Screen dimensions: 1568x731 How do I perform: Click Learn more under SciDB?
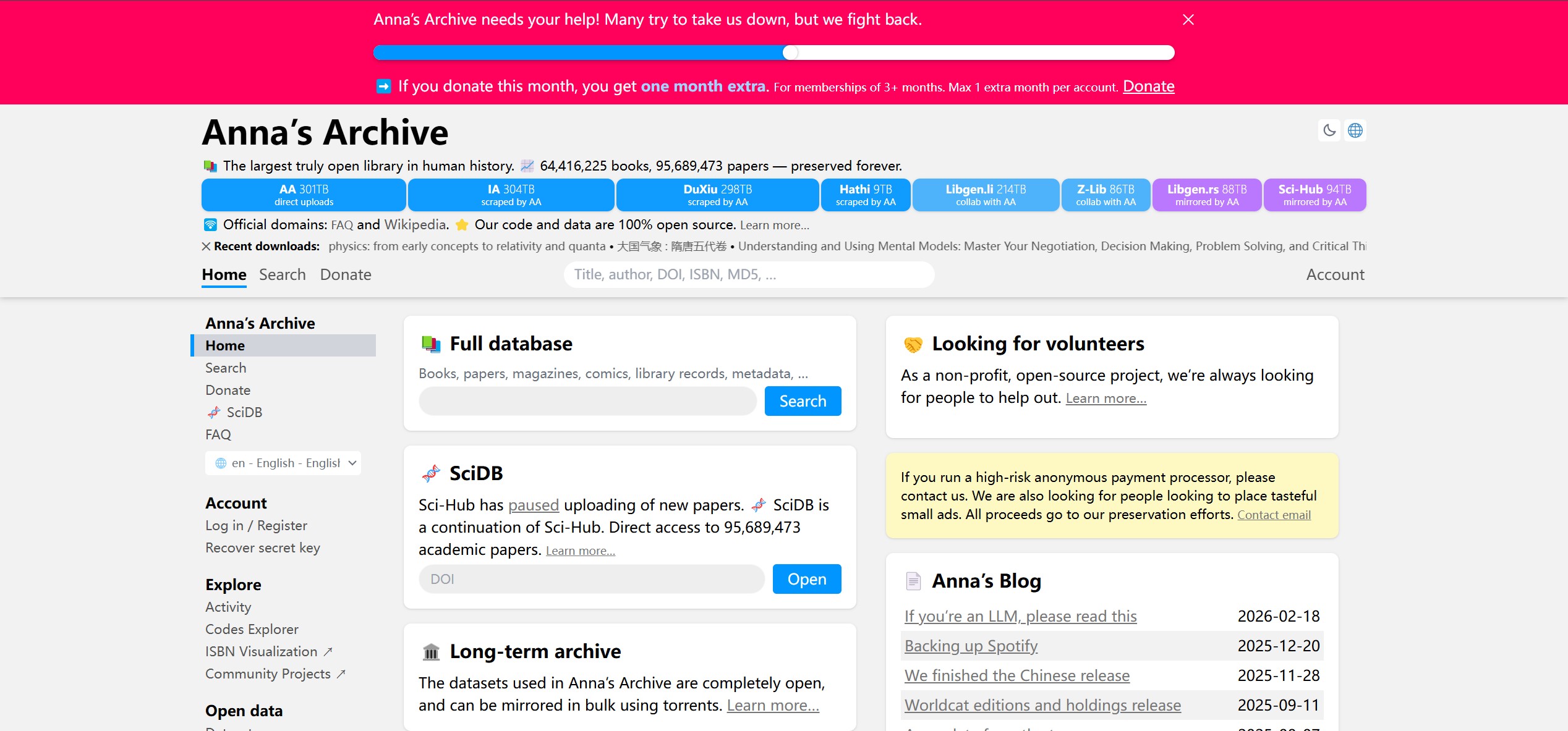click(x=580, y=551)
